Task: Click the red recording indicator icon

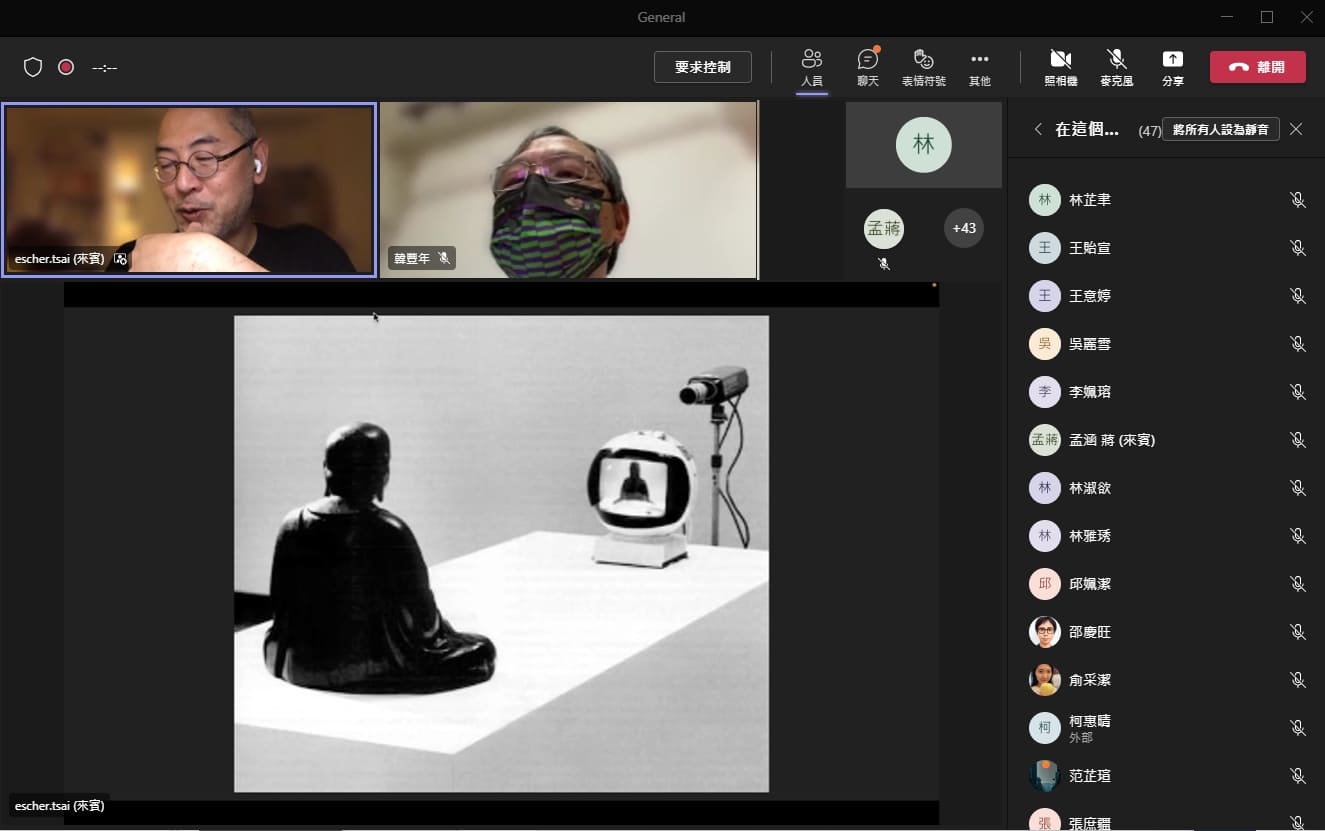Action: click(x=66, y=67)
